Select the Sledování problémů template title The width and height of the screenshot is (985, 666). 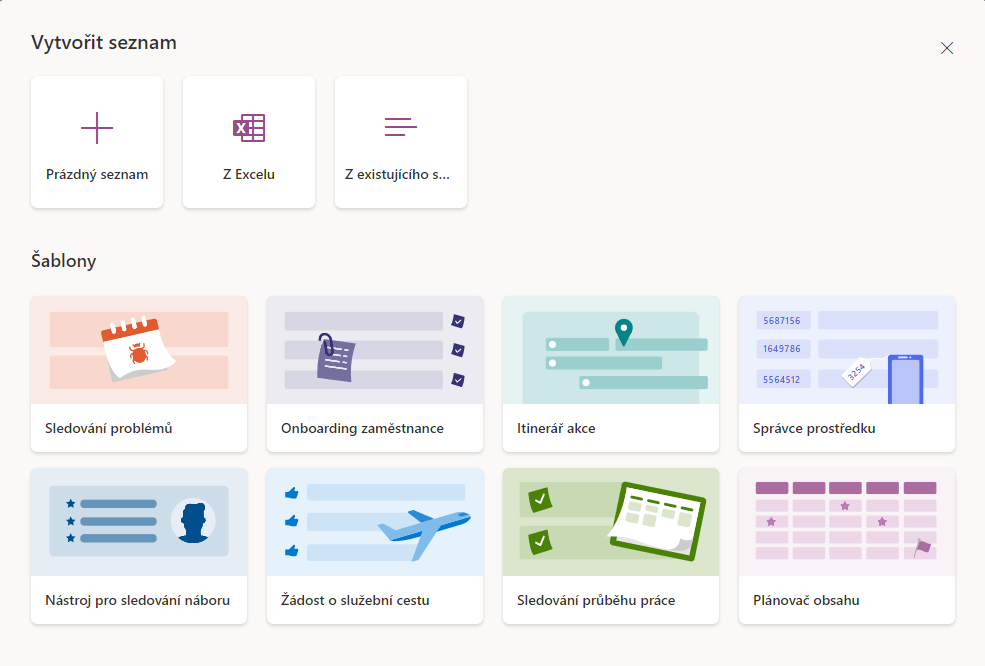point(109,428)
